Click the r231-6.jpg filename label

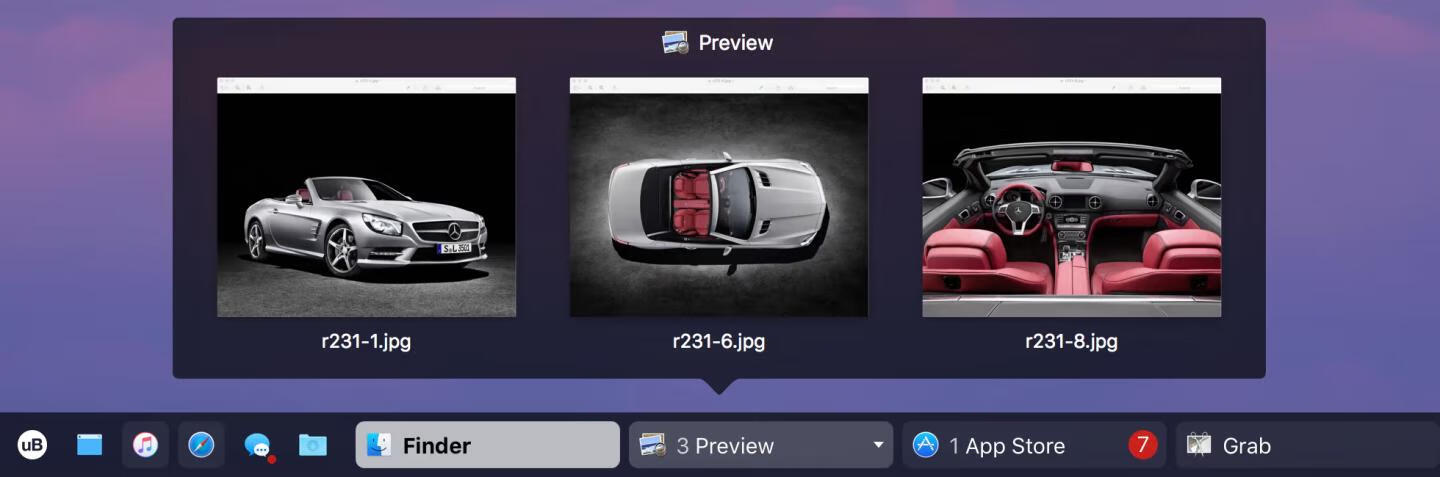coord(718,341)
